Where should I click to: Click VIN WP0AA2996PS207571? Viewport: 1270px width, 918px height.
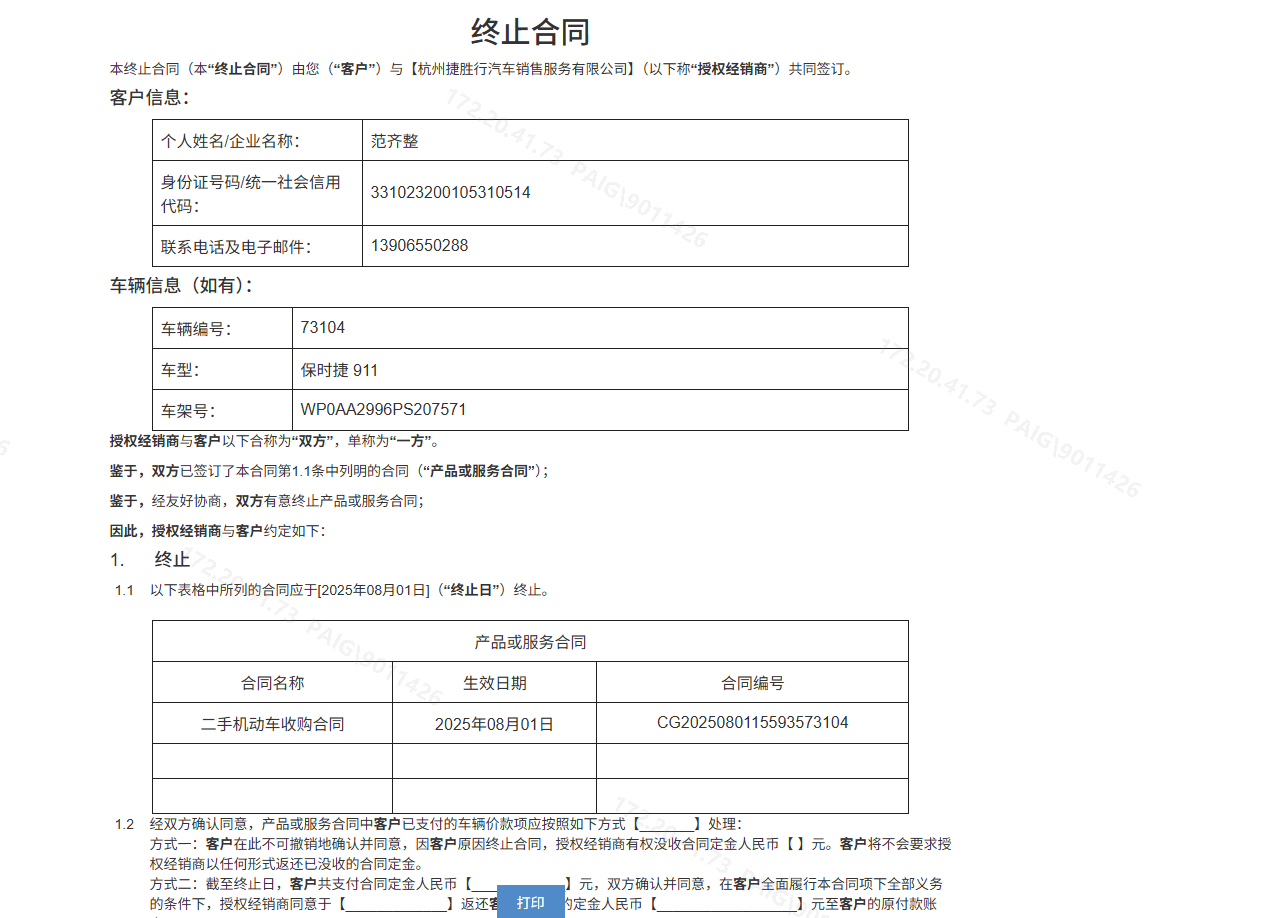[383, 409]
